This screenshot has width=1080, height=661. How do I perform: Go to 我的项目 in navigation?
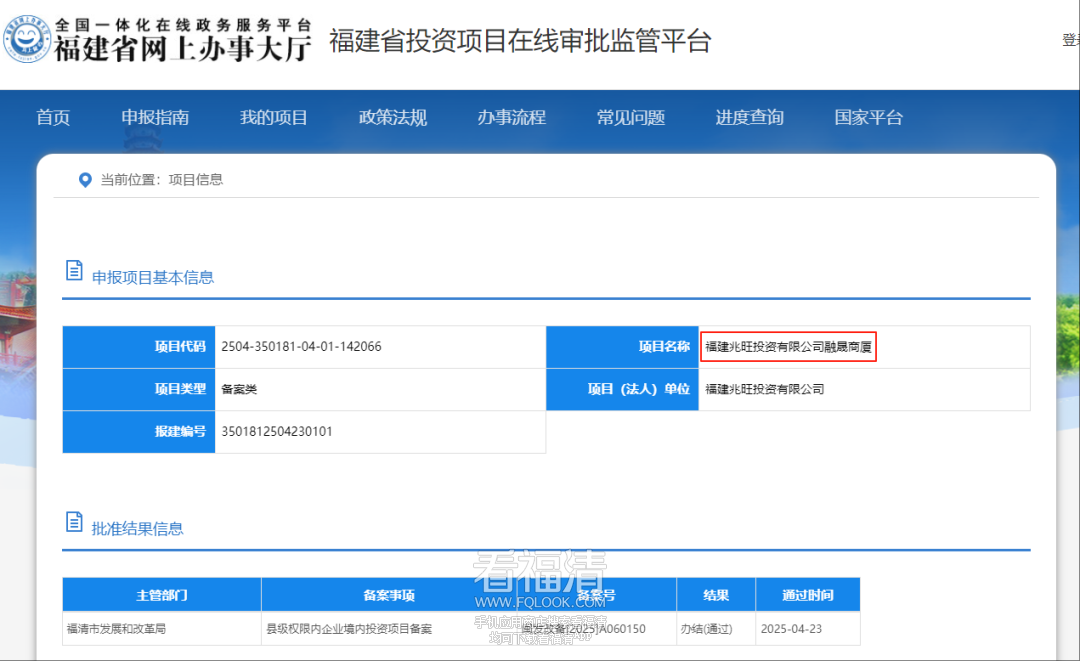click(x=273, y=118)
